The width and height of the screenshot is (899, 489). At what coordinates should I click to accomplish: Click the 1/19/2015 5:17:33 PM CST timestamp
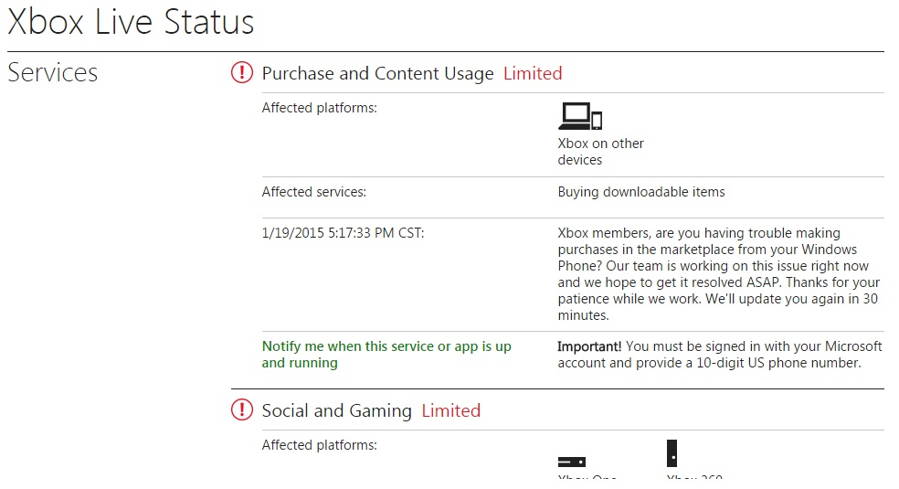click(x=342, y=233)
